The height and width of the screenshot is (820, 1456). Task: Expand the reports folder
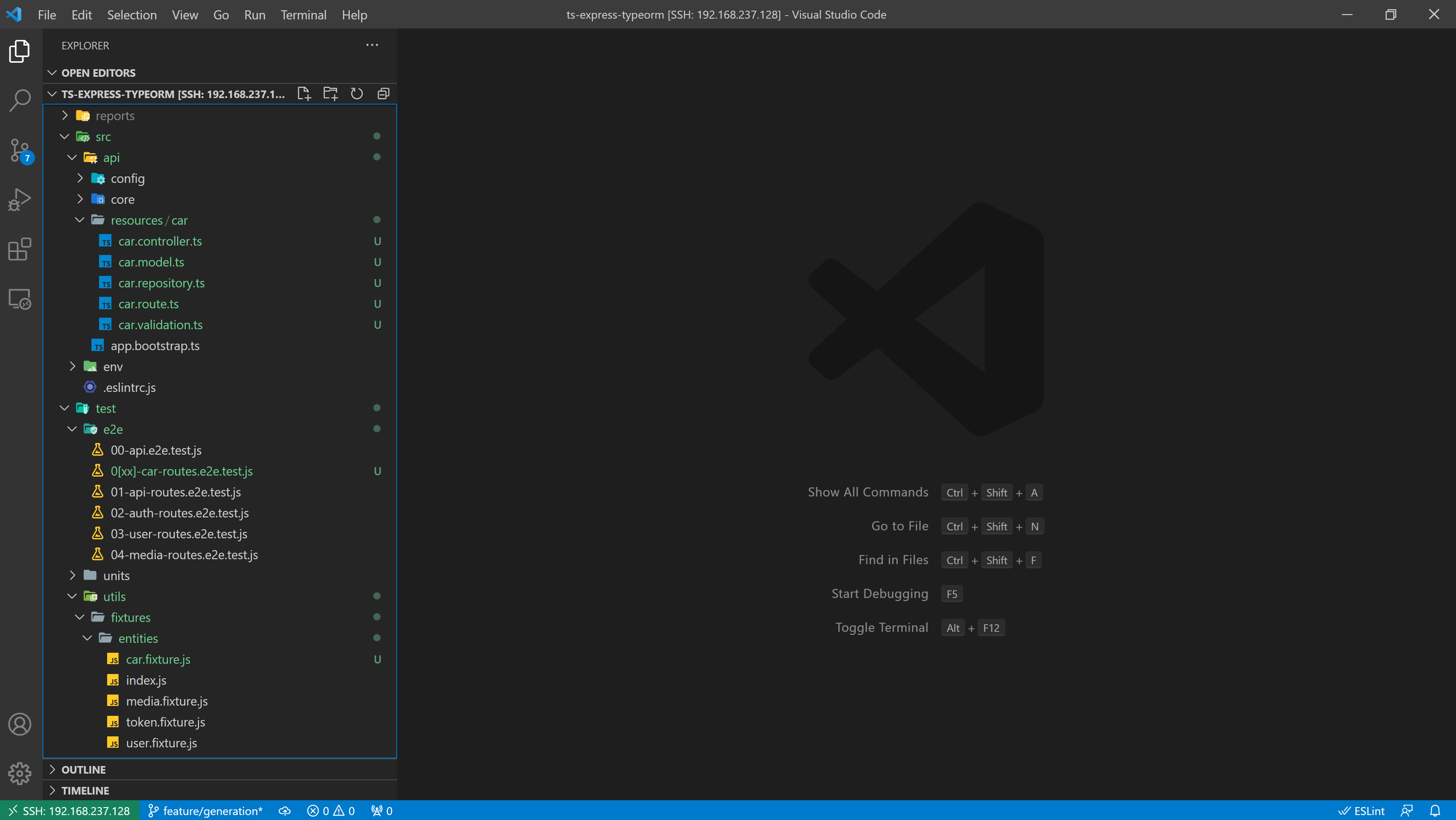[115, 116]
